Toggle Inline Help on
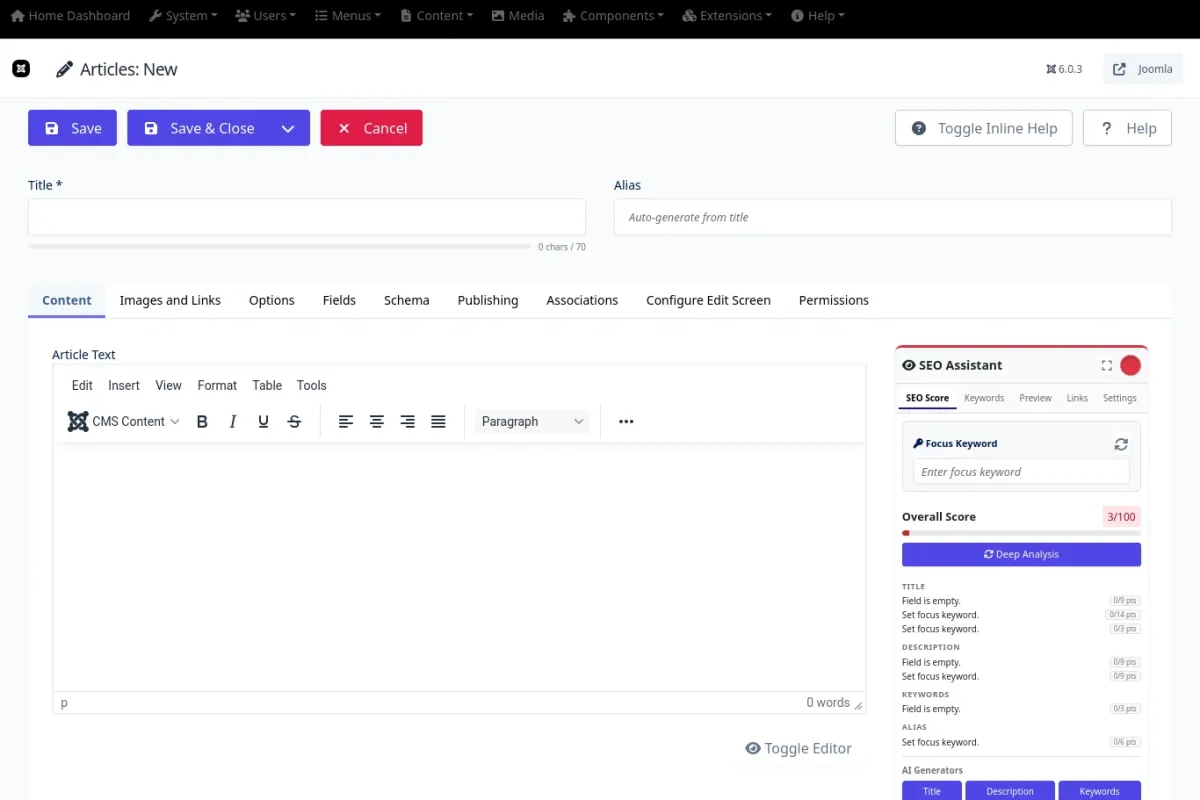1200x800 pixels. point(983,128)
